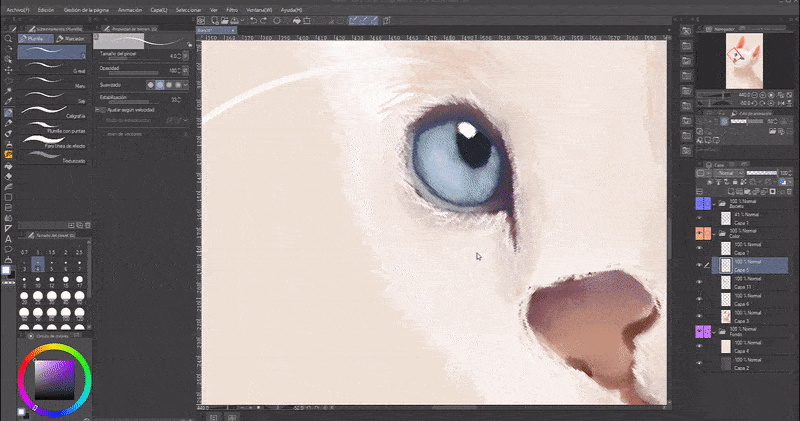Viewport: 800px width, 421px height.
Task: Select the Caligrafía pen sub tool
Action: click(x=52, y=112)
